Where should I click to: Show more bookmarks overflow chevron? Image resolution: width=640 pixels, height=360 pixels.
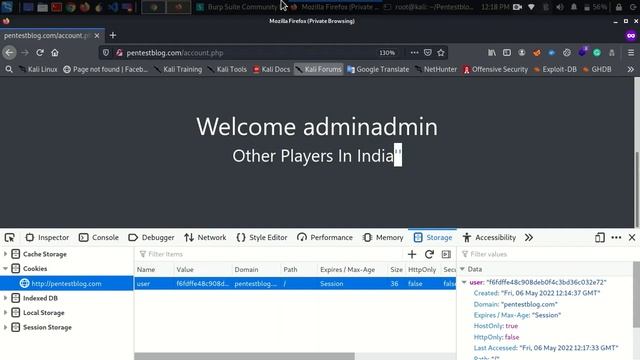pyautogui.click(x=631, y=69)
